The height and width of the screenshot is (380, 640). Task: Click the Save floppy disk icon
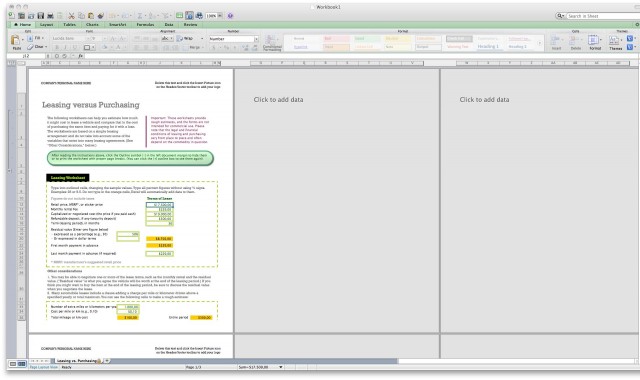click(x=41, y=16)
